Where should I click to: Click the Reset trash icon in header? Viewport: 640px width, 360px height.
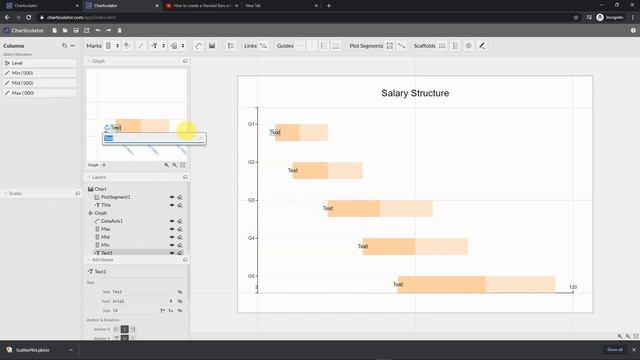coord(120,31)
